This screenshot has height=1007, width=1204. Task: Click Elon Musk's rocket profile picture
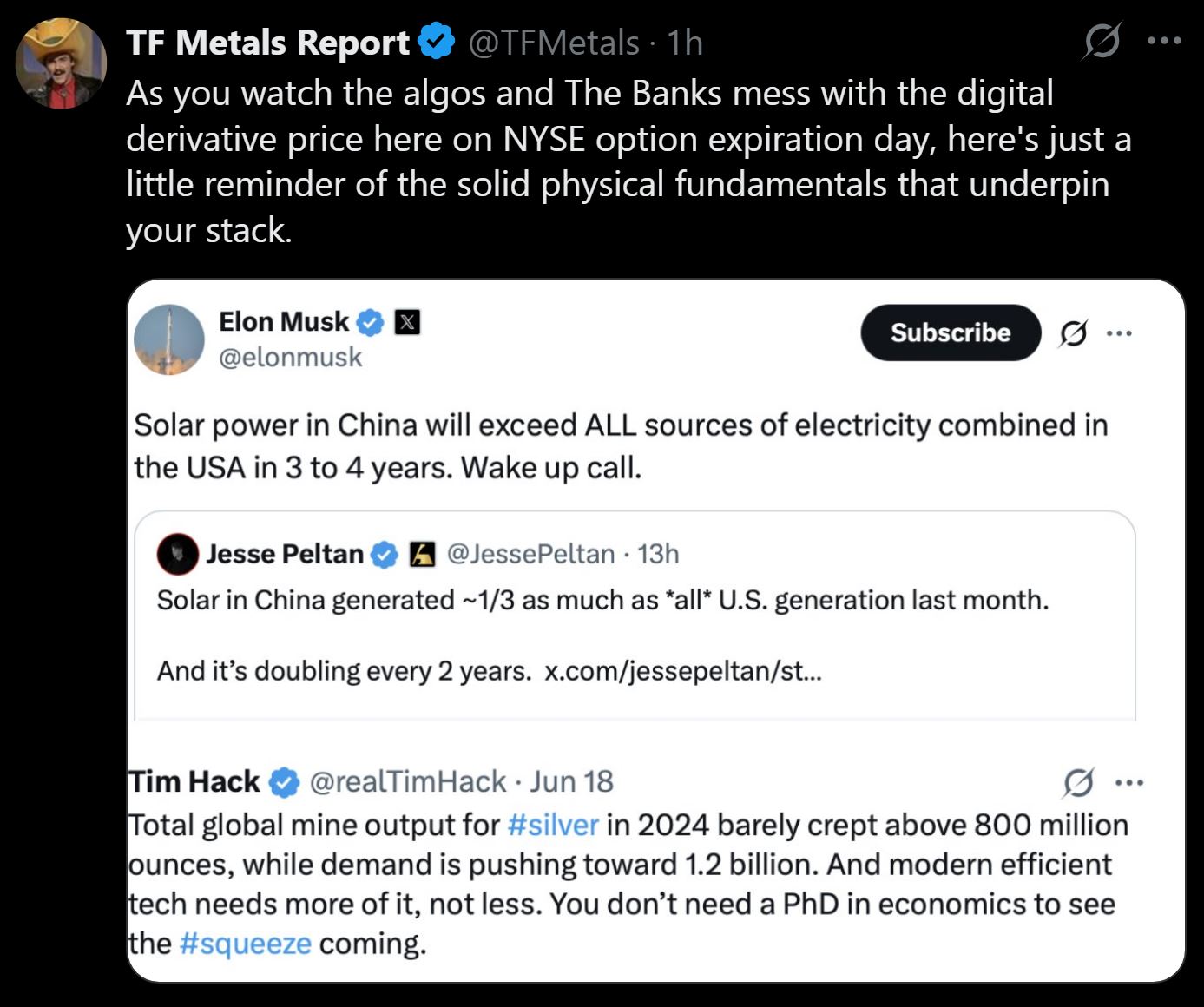tap(169, 339)
